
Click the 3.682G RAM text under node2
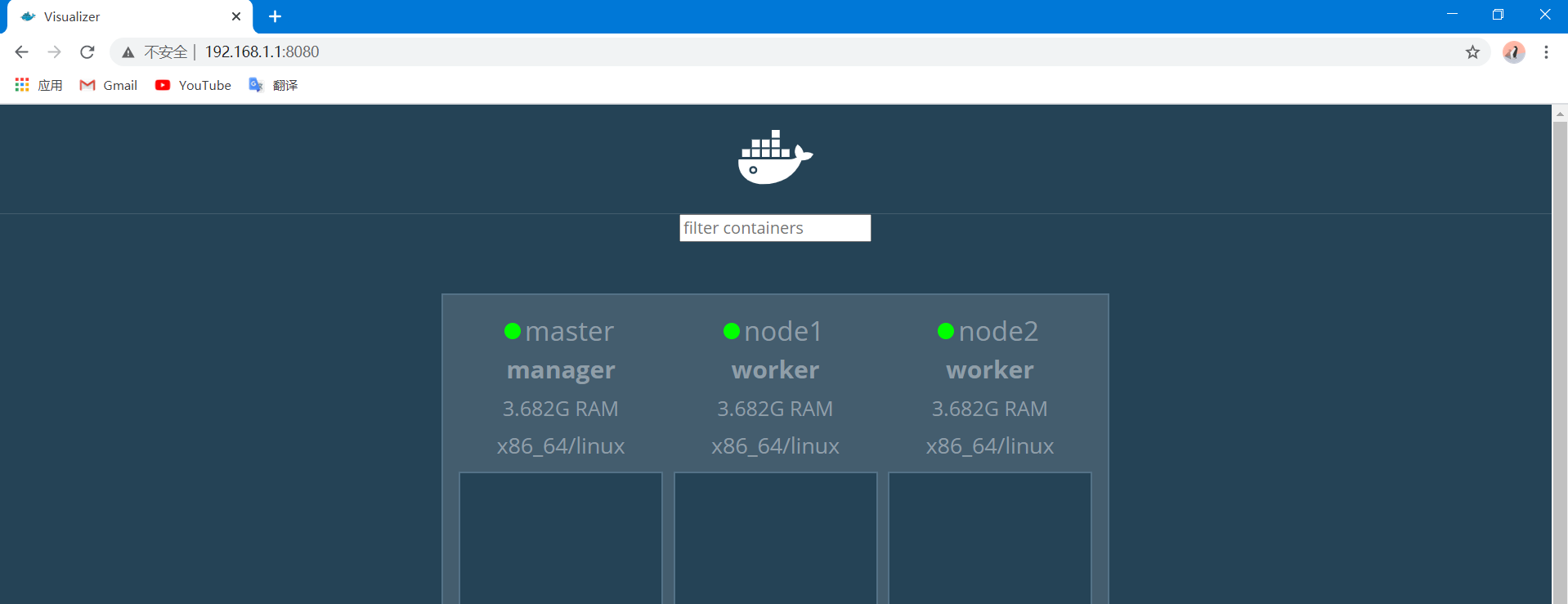click(x=990, y=409)
